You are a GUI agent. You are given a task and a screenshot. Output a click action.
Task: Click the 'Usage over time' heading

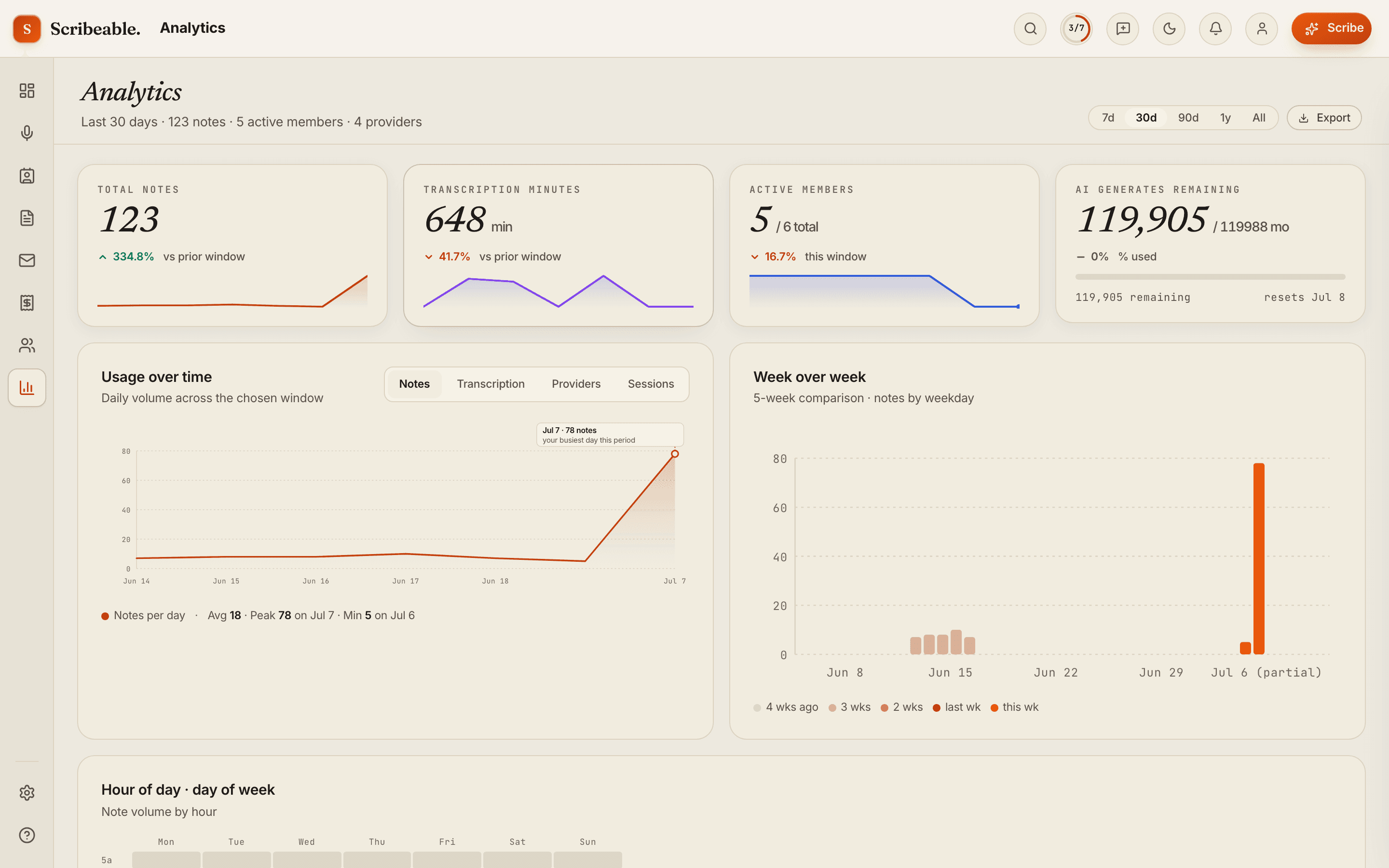point(157,377)
